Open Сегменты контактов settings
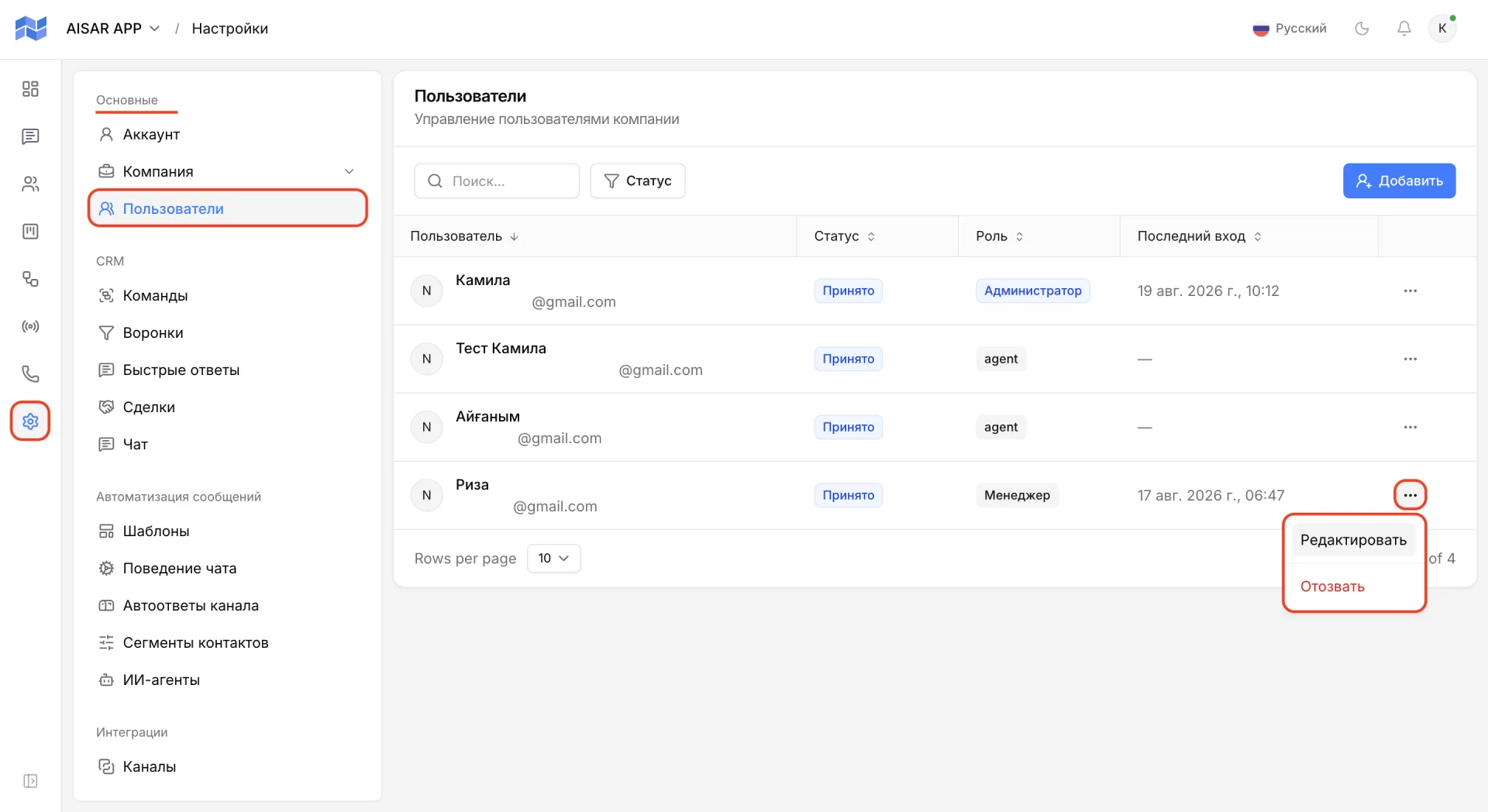This screenshot has height=812, width=1488. (x=227, y=642)
